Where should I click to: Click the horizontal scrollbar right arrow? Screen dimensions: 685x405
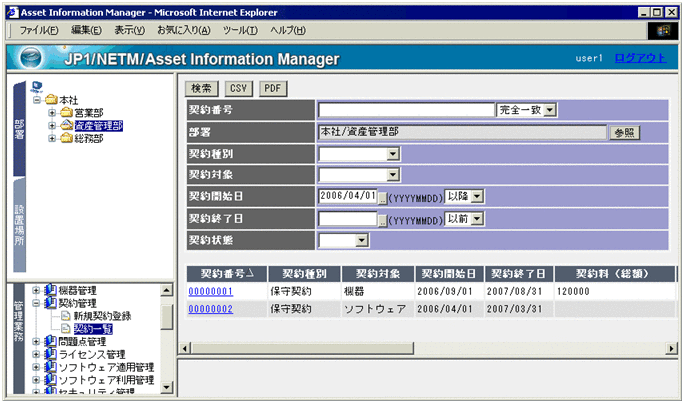(x=671, y=348)
